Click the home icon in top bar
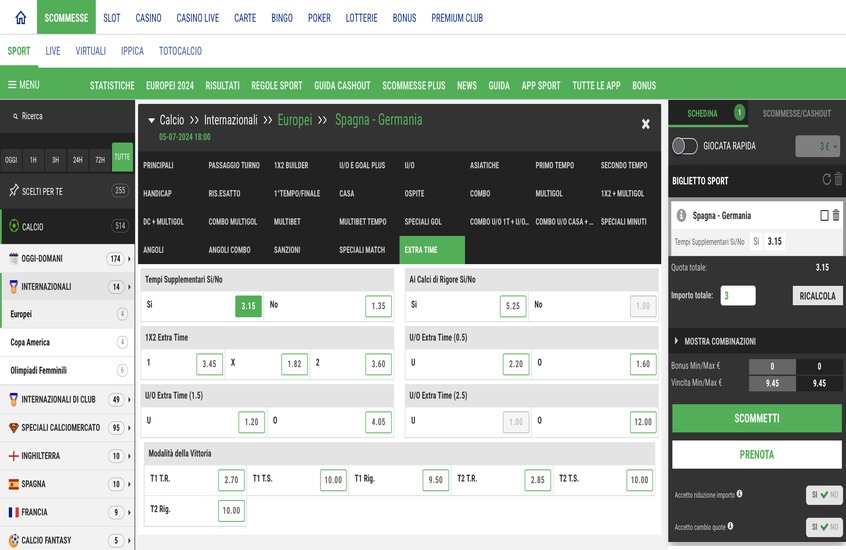 (x=20, y=18)
